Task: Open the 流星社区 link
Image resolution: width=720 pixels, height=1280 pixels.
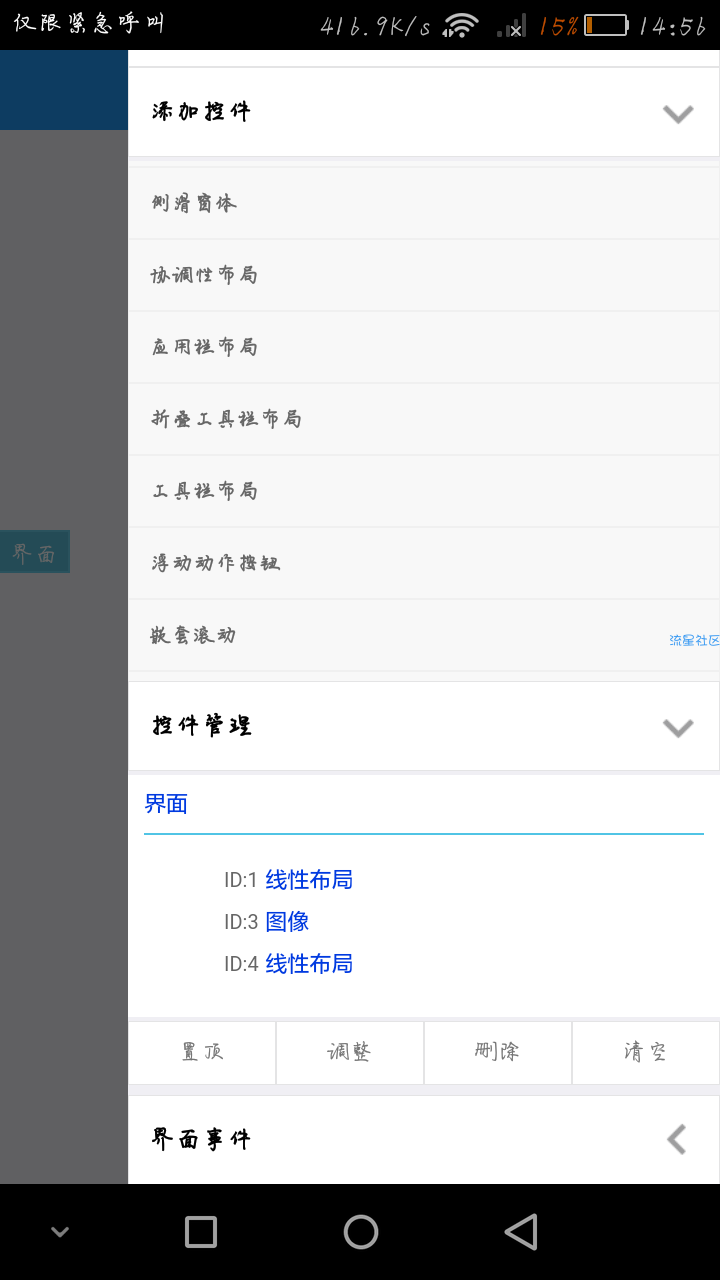Action: (x=694, y=640)
